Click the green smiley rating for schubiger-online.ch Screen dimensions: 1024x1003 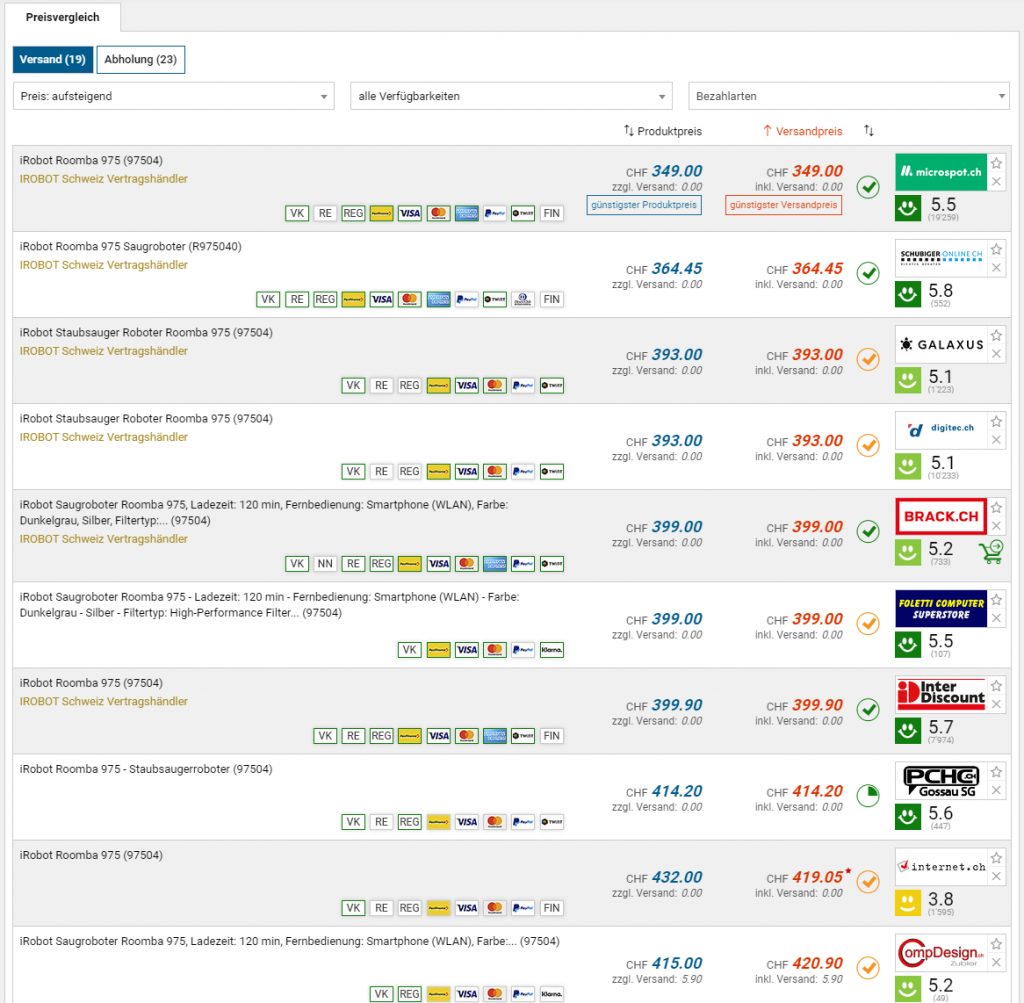(907, 294)
